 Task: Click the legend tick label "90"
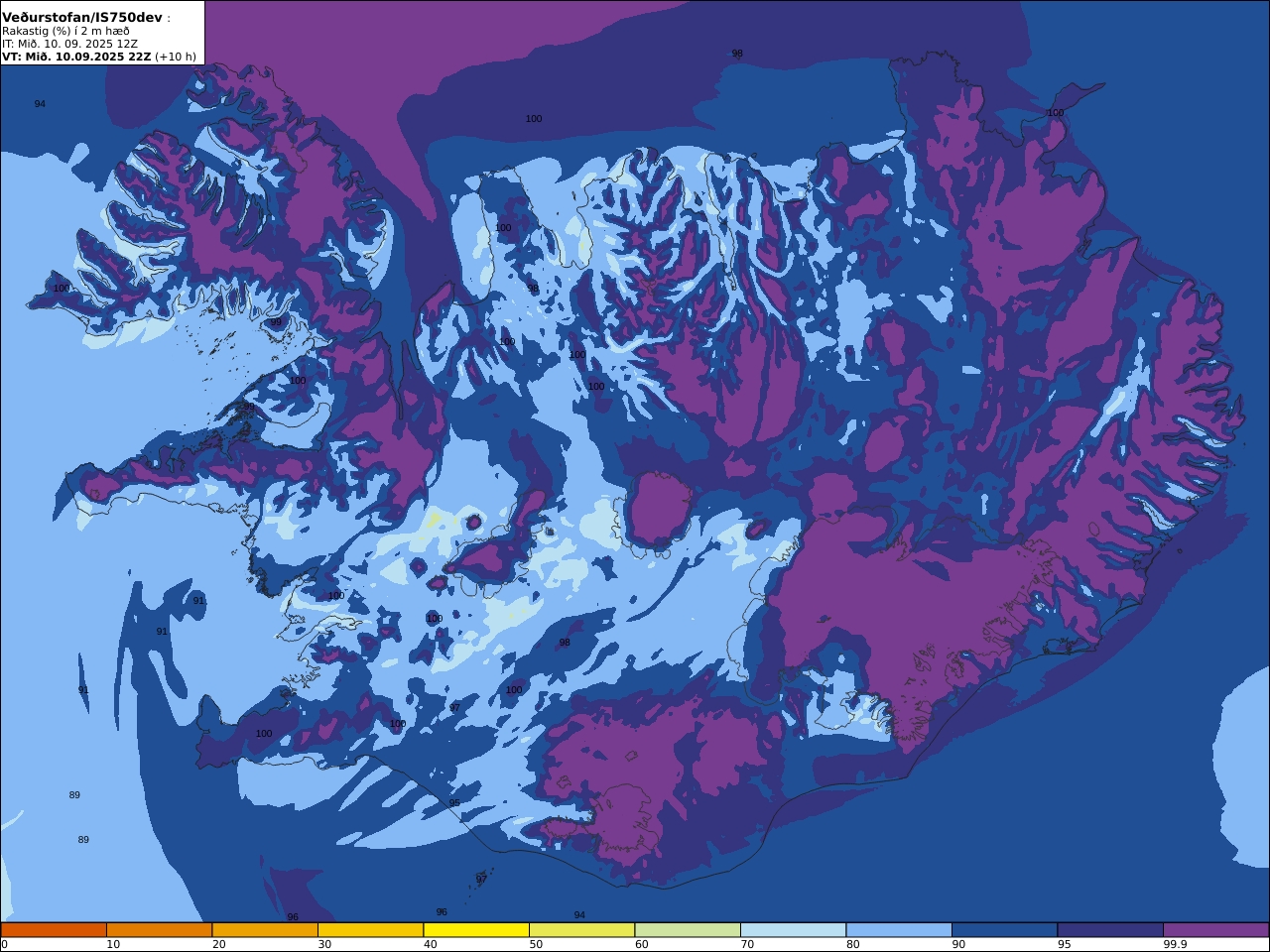click(958, 945)
